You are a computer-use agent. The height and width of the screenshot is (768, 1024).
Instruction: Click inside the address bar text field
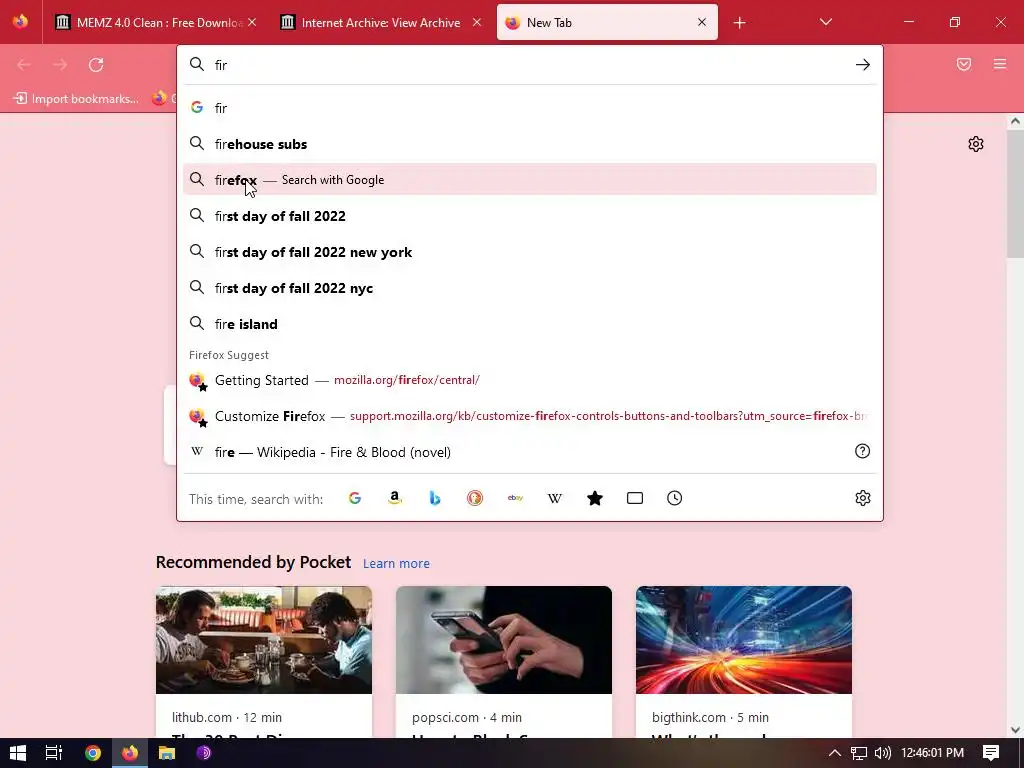coord(529,65)
